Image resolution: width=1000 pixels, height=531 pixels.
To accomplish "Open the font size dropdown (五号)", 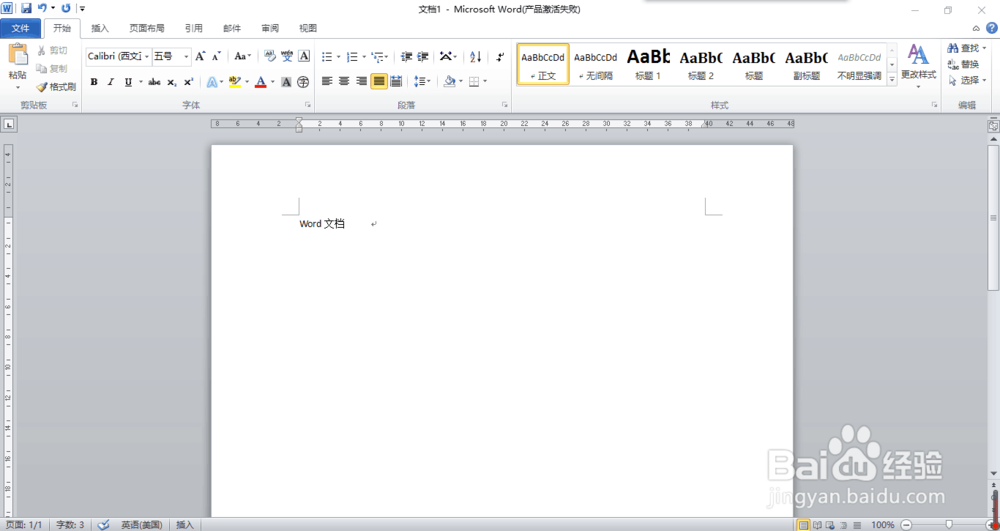I will pyautogui.click(x=186, y=57).
